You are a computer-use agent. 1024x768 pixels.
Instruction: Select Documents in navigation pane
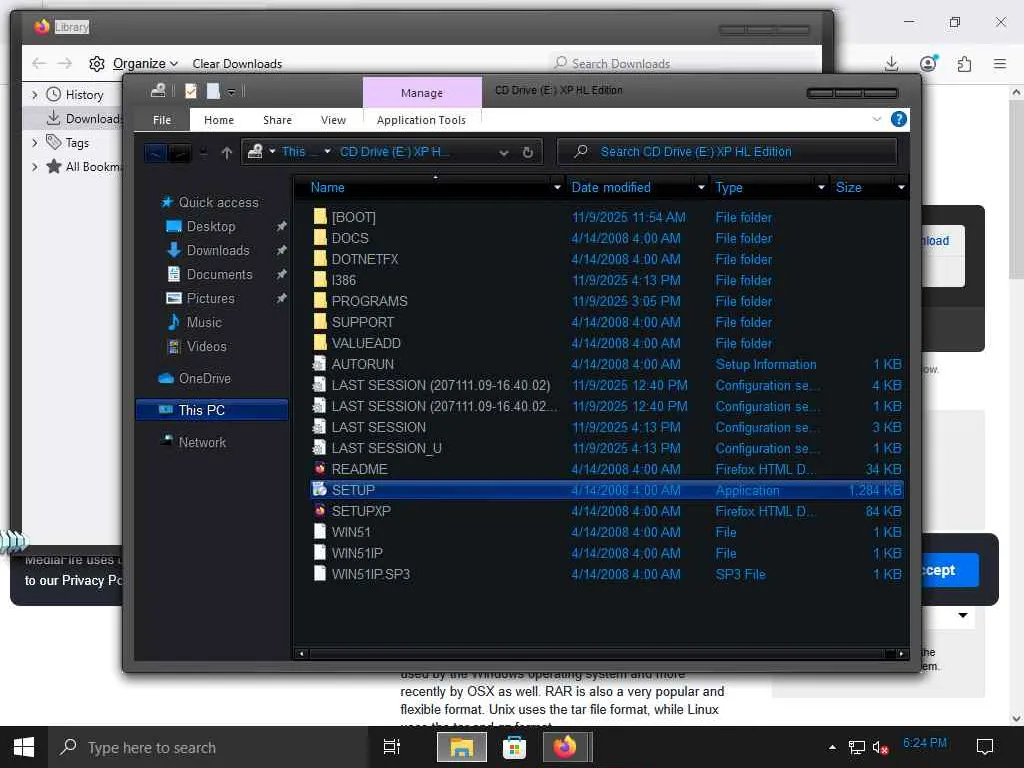pyautogui.click(x=219, y=274)
